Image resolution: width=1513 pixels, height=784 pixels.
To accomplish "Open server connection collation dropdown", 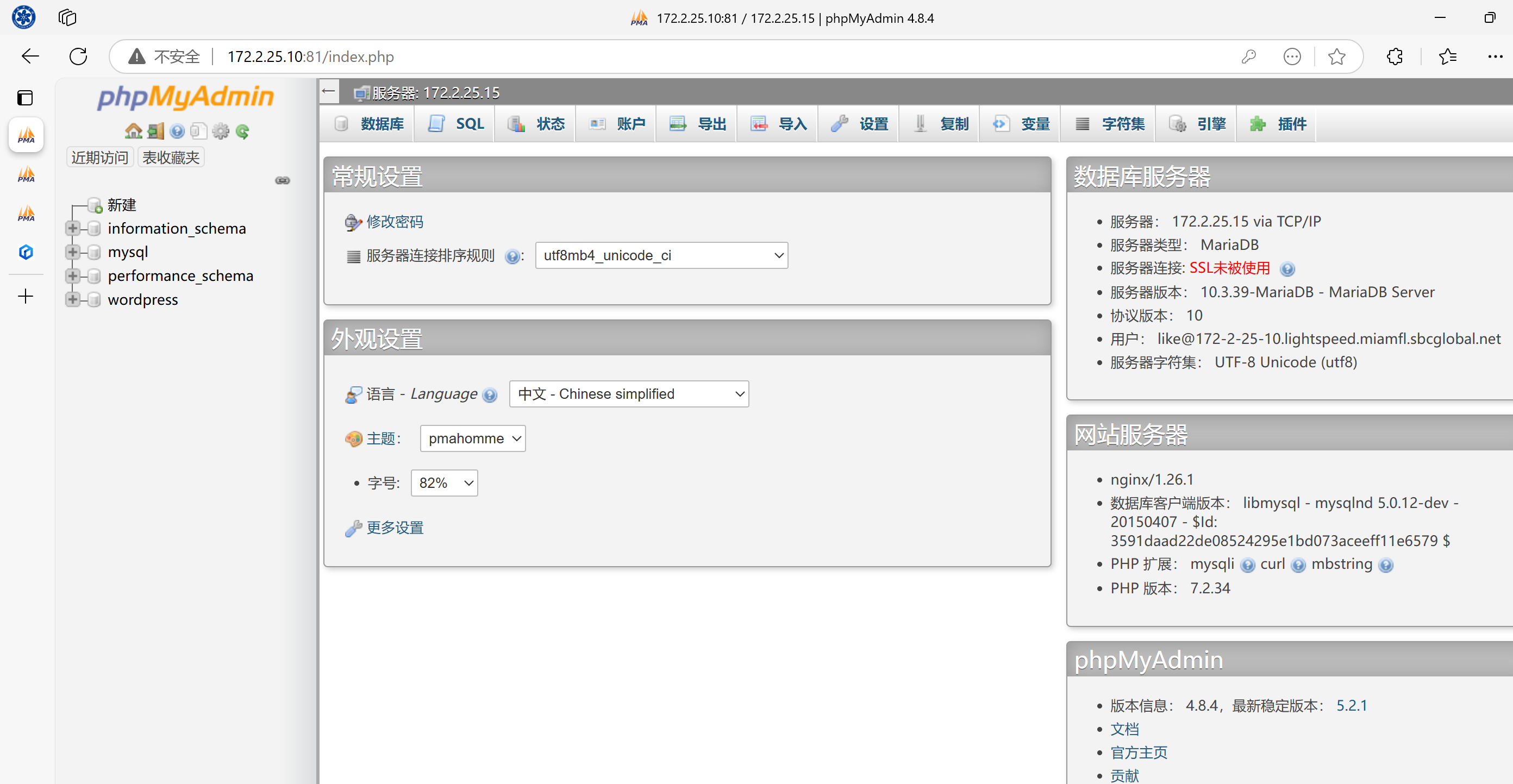I will click(661, 255).
